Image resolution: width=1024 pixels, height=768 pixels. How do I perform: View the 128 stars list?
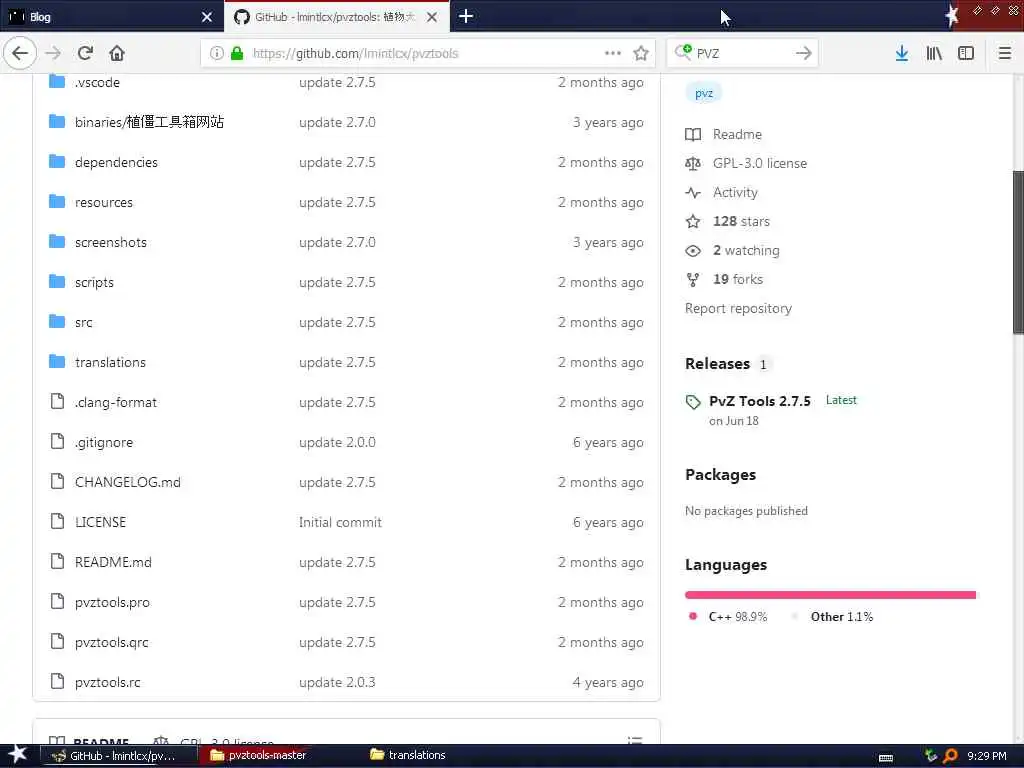[x=728, y=221]
